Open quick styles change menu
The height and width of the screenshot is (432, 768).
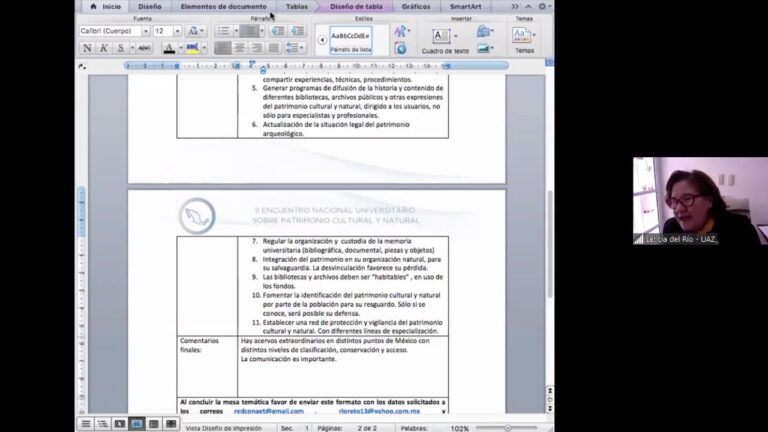pos(402,31)
